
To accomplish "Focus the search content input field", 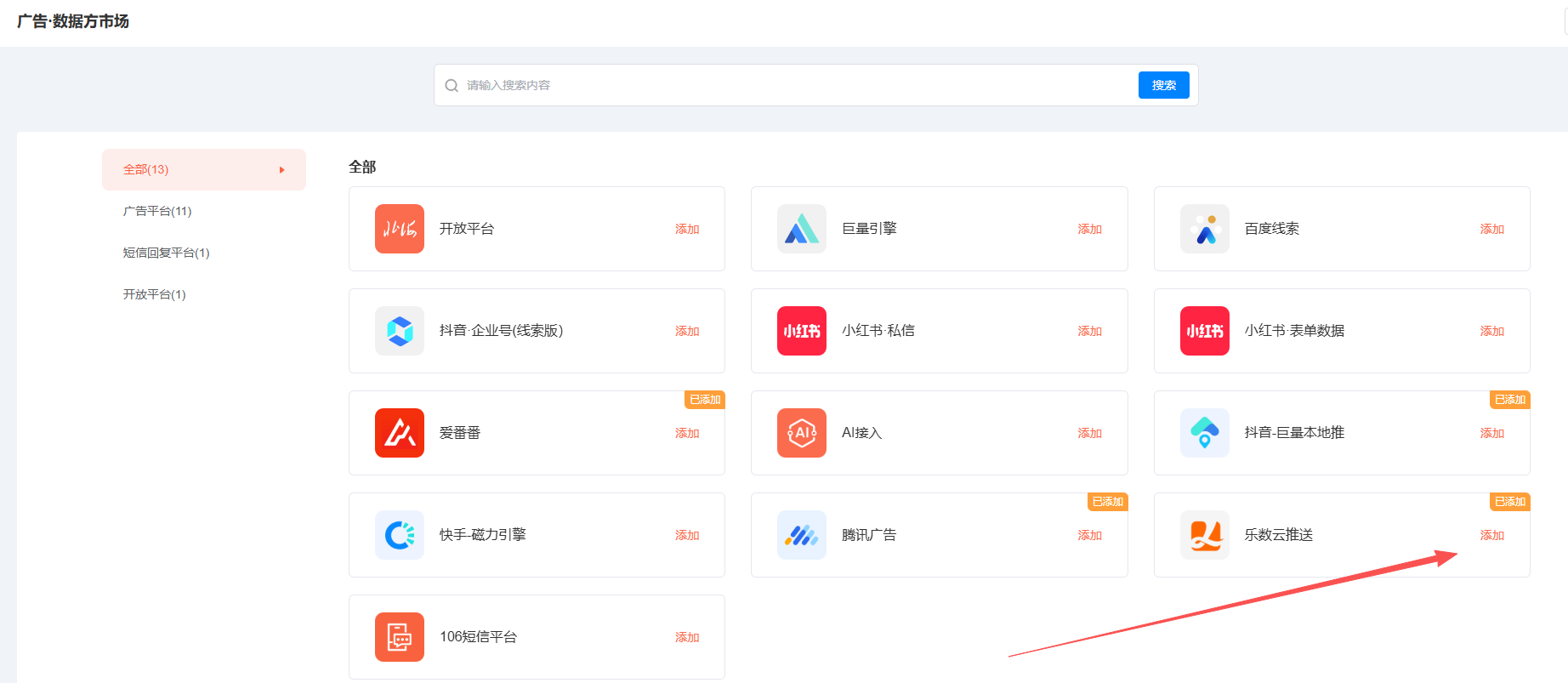I will click(x=791, y=86).
